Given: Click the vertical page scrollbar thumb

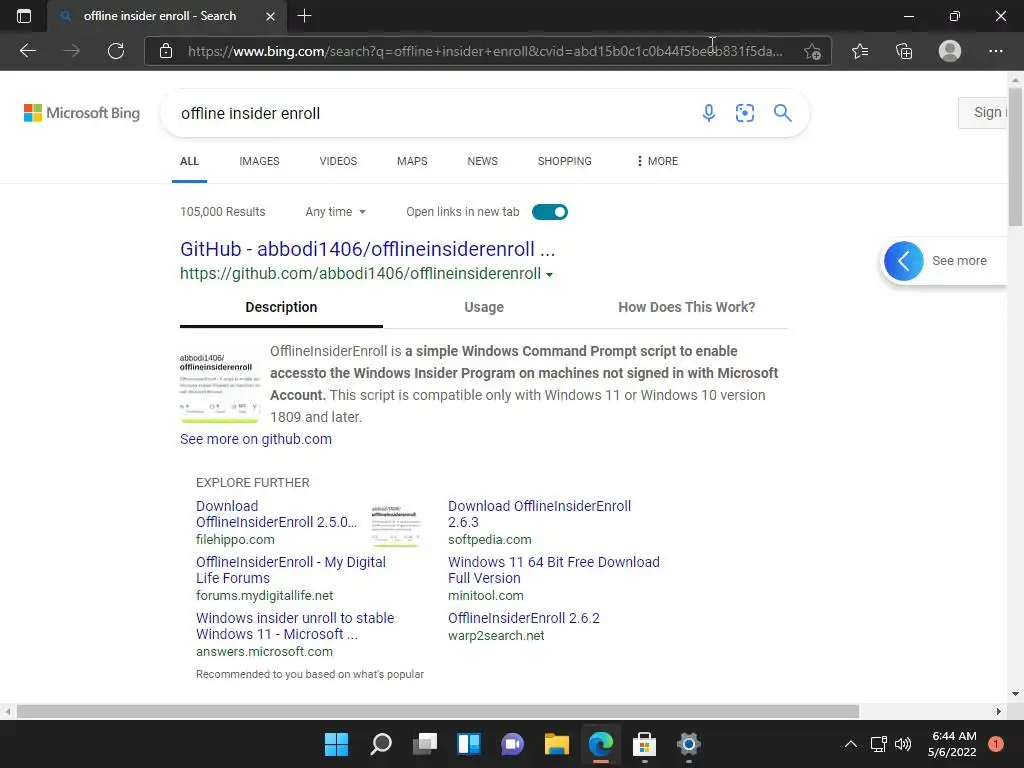Looking at the screenshot, I should tap(1015, 157).
